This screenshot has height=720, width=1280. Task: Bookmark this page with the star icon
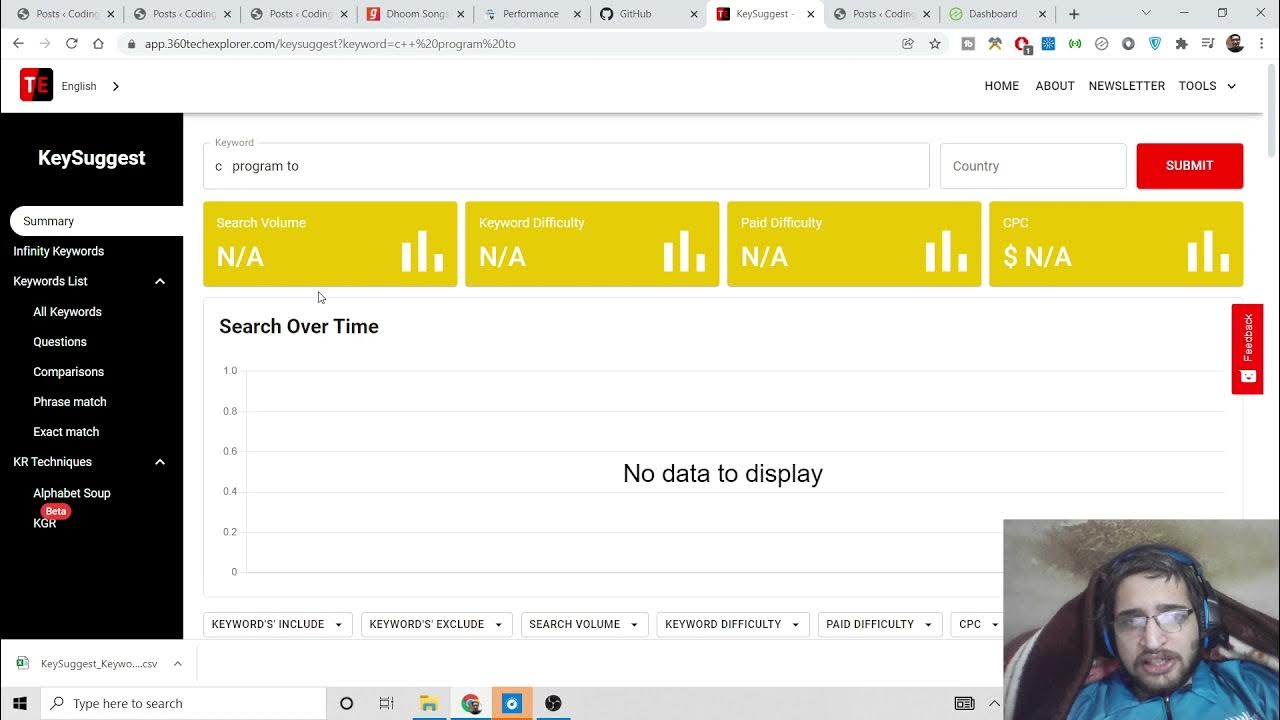point(935,44)
